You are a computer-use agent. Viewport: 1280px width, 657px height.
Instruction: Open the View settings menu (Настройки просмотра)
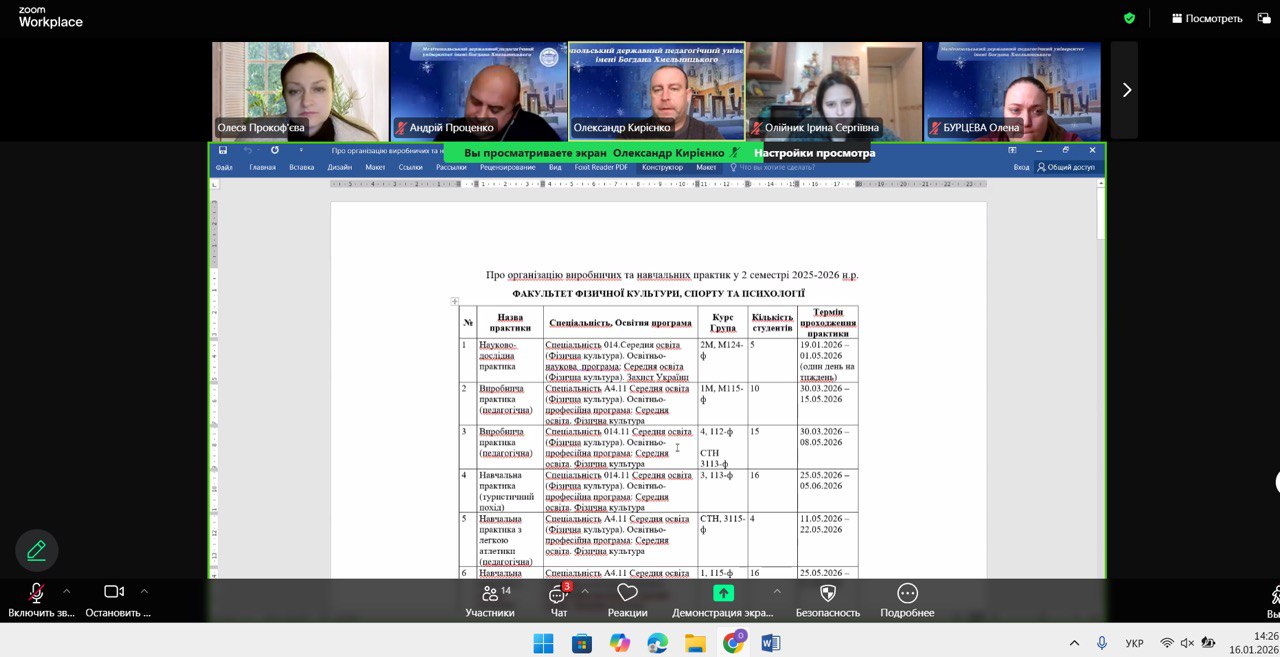pyautogui.click(x=814, y=153)
